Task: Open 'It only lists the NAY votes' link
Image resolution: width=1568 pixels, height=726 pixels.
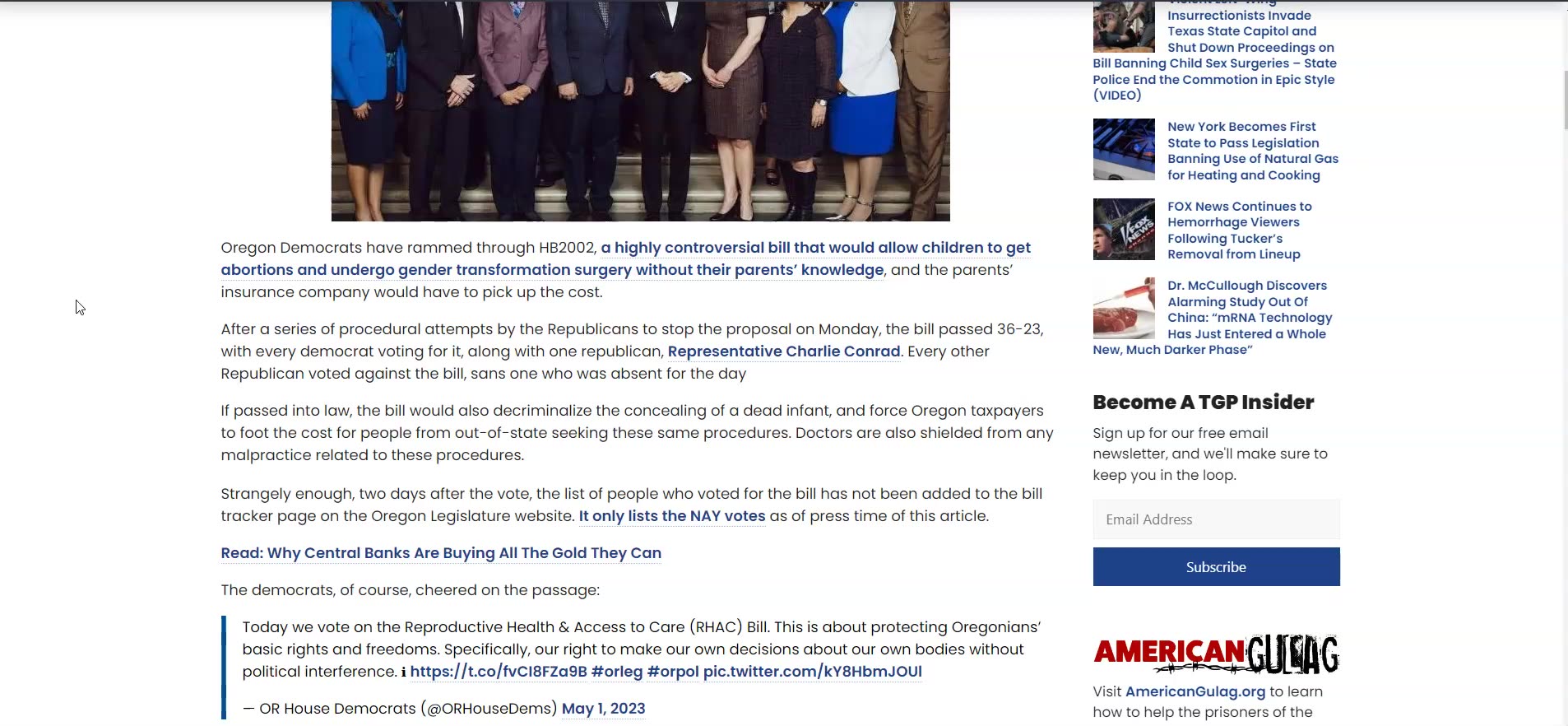Action: pos(671,516)
